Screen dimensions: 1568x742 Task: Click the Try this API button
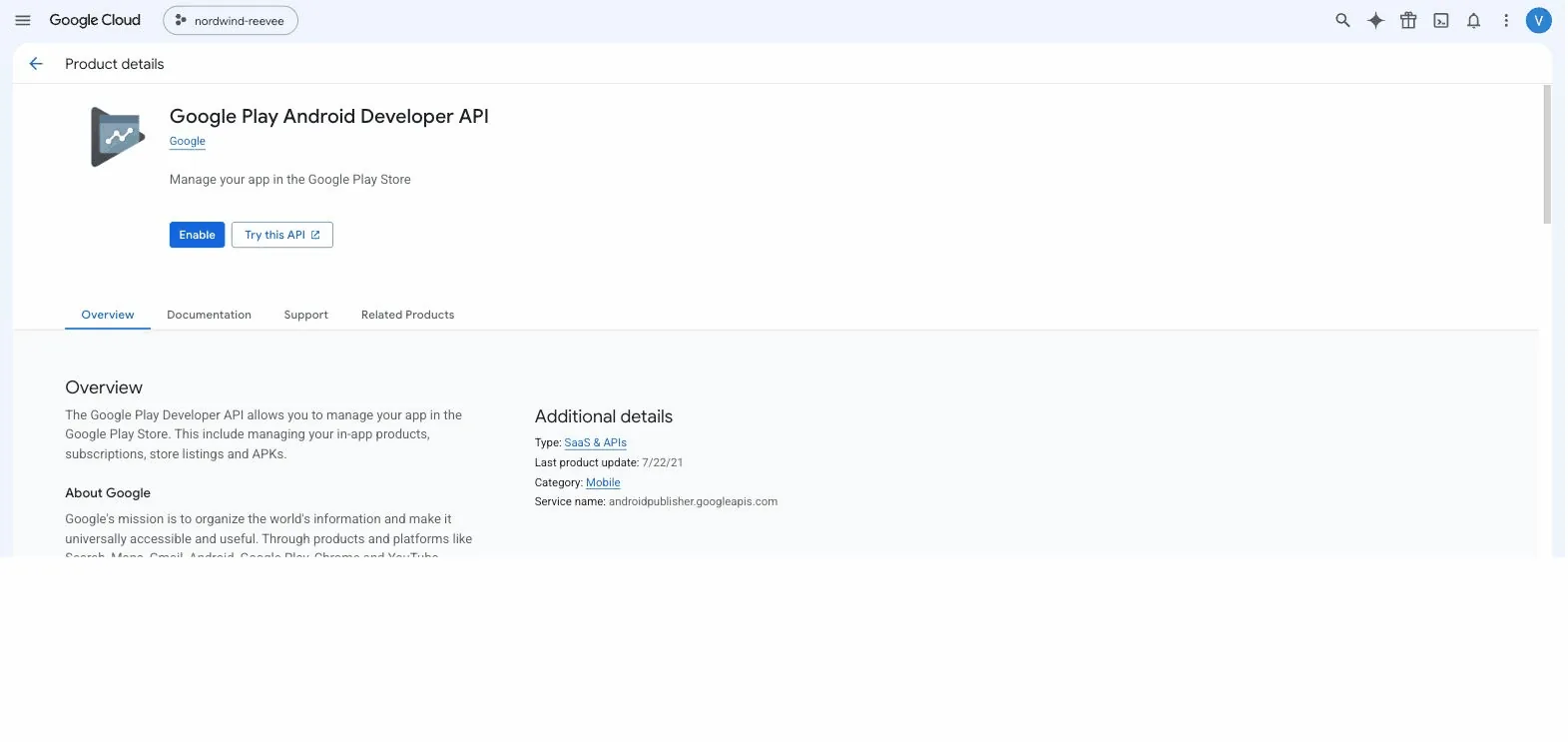click(x=282, y=235)
